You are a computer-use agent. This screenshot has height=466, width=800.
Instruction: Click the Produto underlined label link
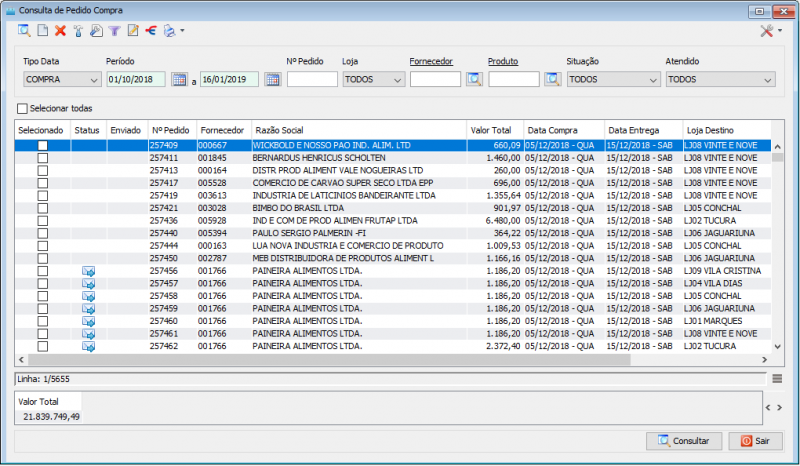[503, 61]
